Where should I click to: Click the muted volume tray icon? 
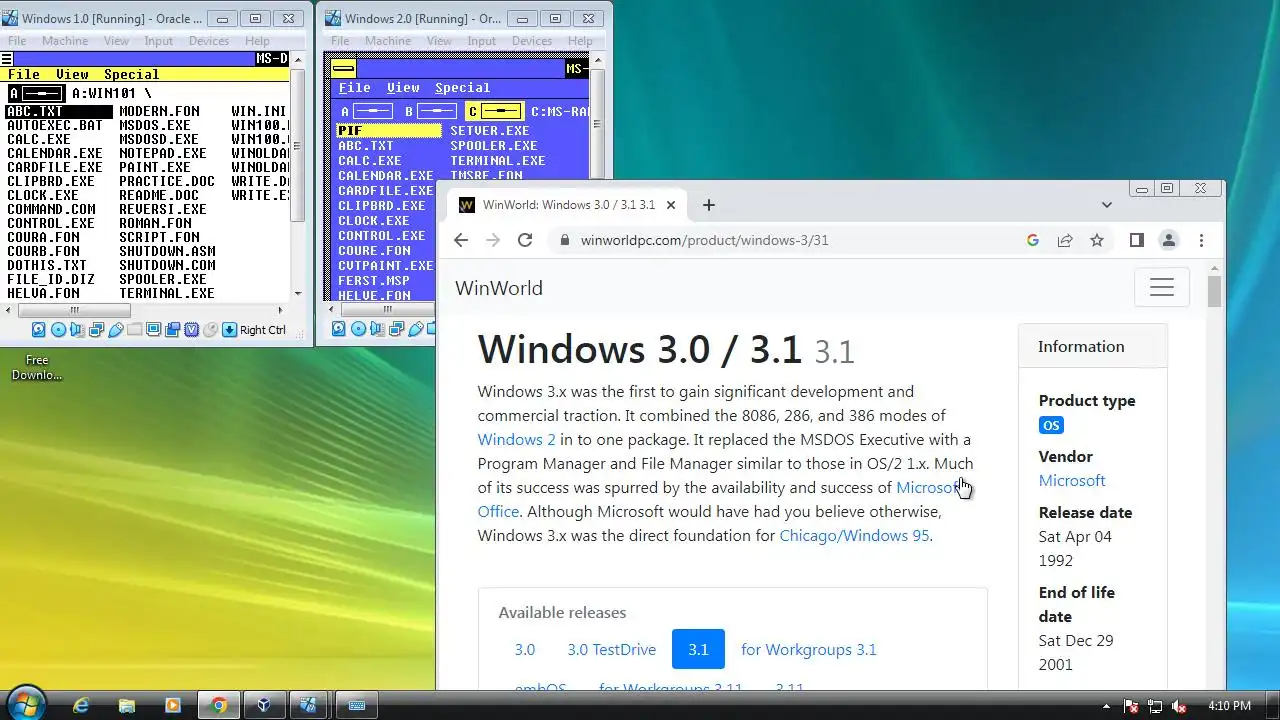[1177, 705]
